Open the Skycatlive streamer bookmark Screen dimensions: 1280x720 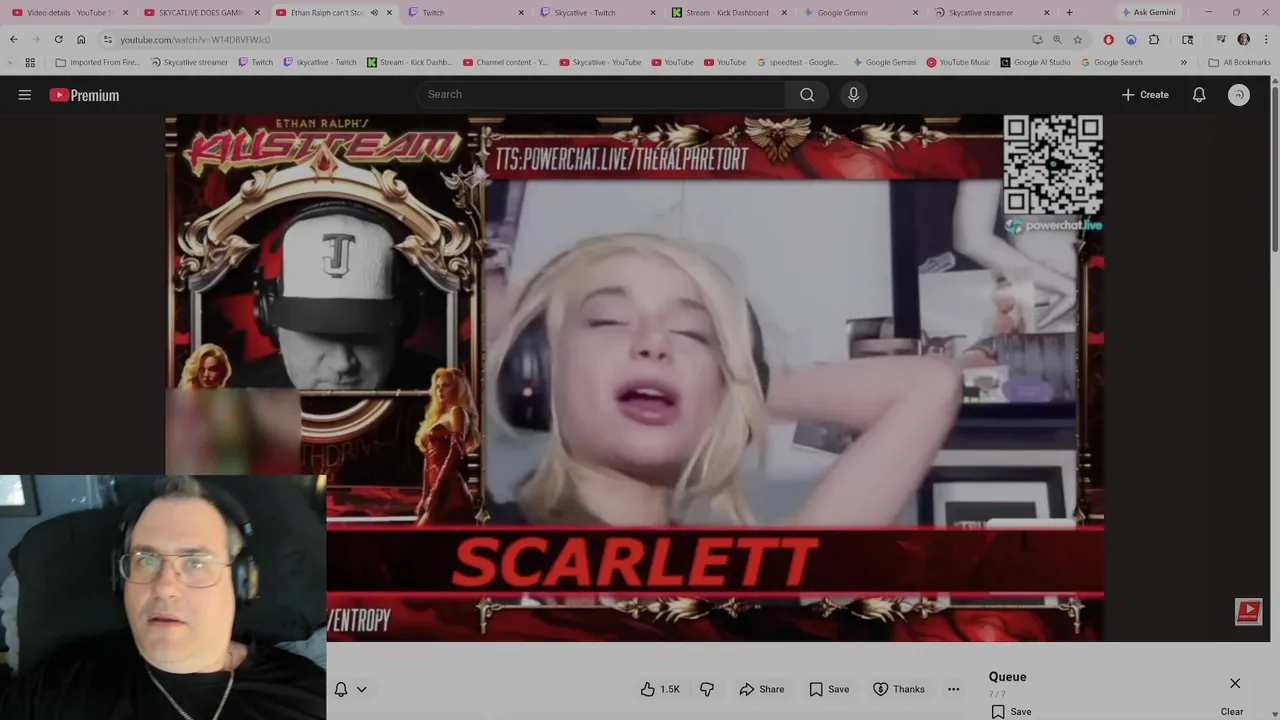pyautogui.click(x=189, y=62)
